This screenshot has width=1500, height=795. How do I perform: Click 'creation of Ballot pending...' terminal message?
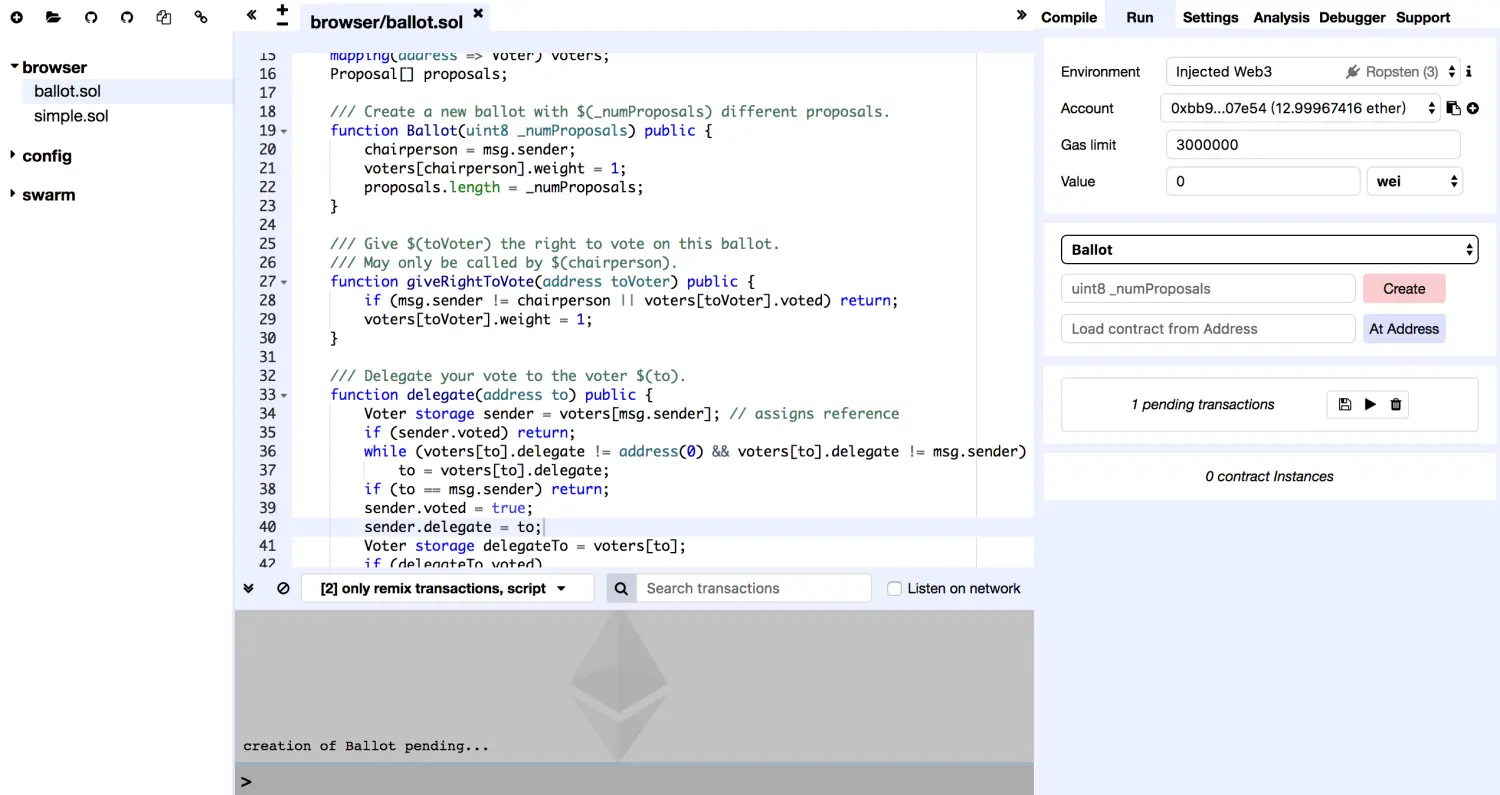pyautogui.click(x=366, y=746)
